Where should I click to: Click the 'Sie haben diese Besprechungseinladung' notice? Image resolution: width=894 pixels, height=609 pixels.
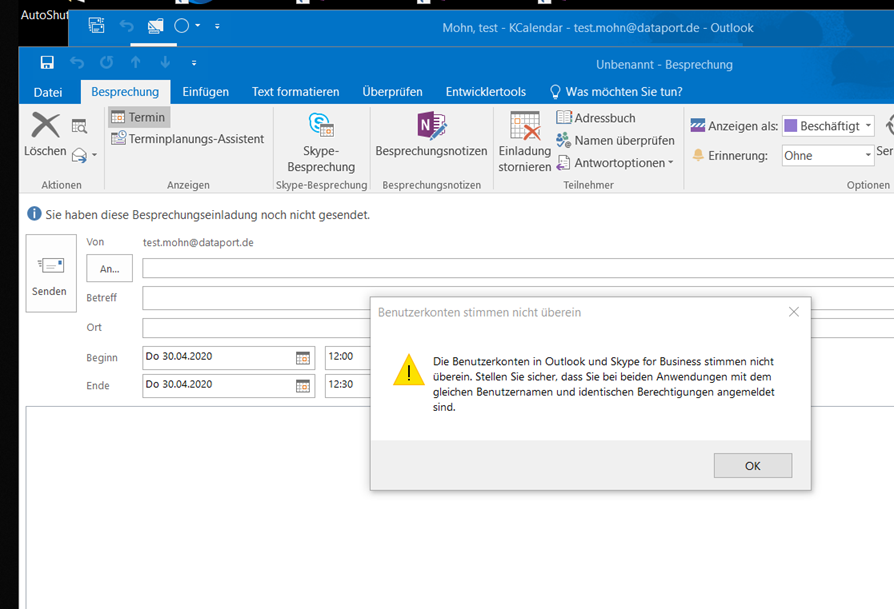(x=208, y=215)
